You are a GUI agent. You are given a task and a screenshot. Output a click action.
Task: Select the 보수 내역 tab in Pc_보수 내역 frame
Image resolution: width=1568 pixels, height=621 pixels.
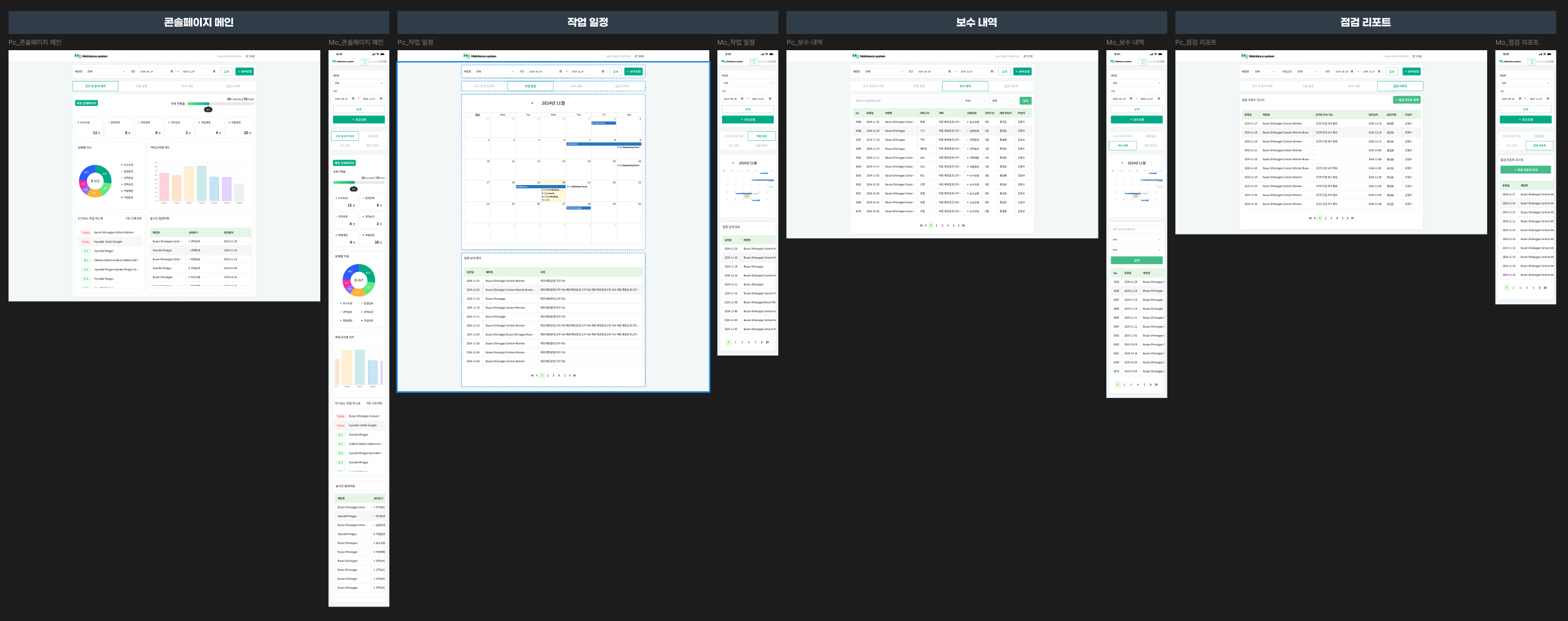click(965, 86)
